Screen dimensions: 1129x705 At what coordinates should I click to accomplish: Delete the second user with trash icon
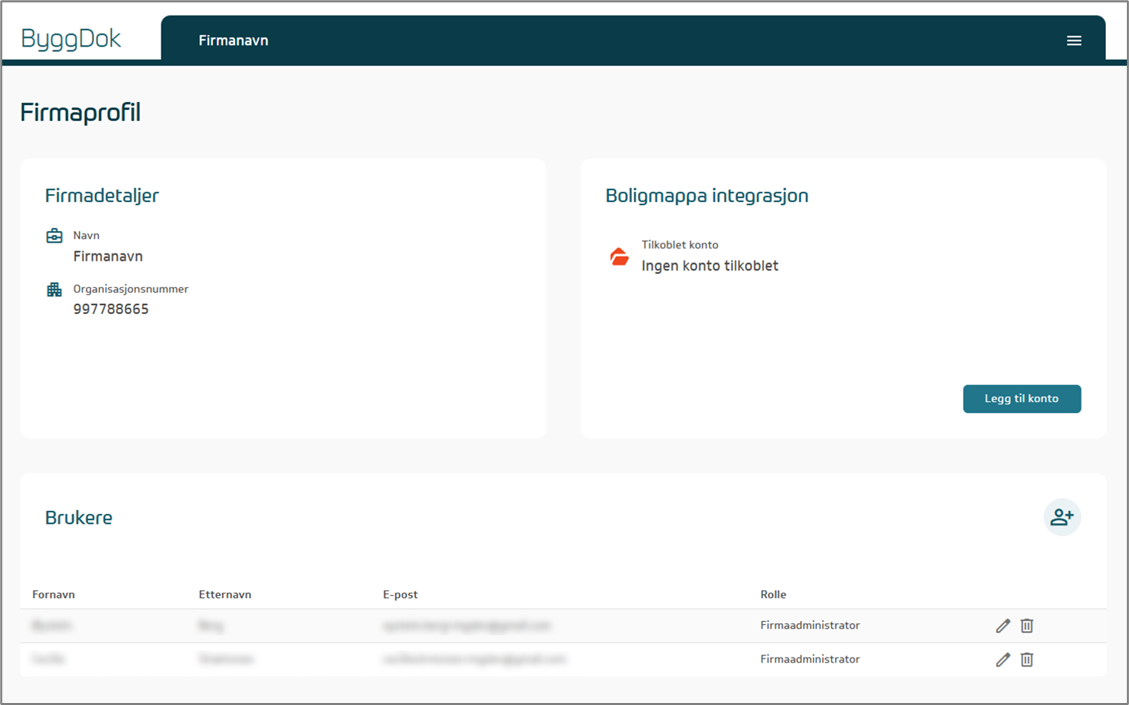pyautogui.click(x=1027, y=660)
